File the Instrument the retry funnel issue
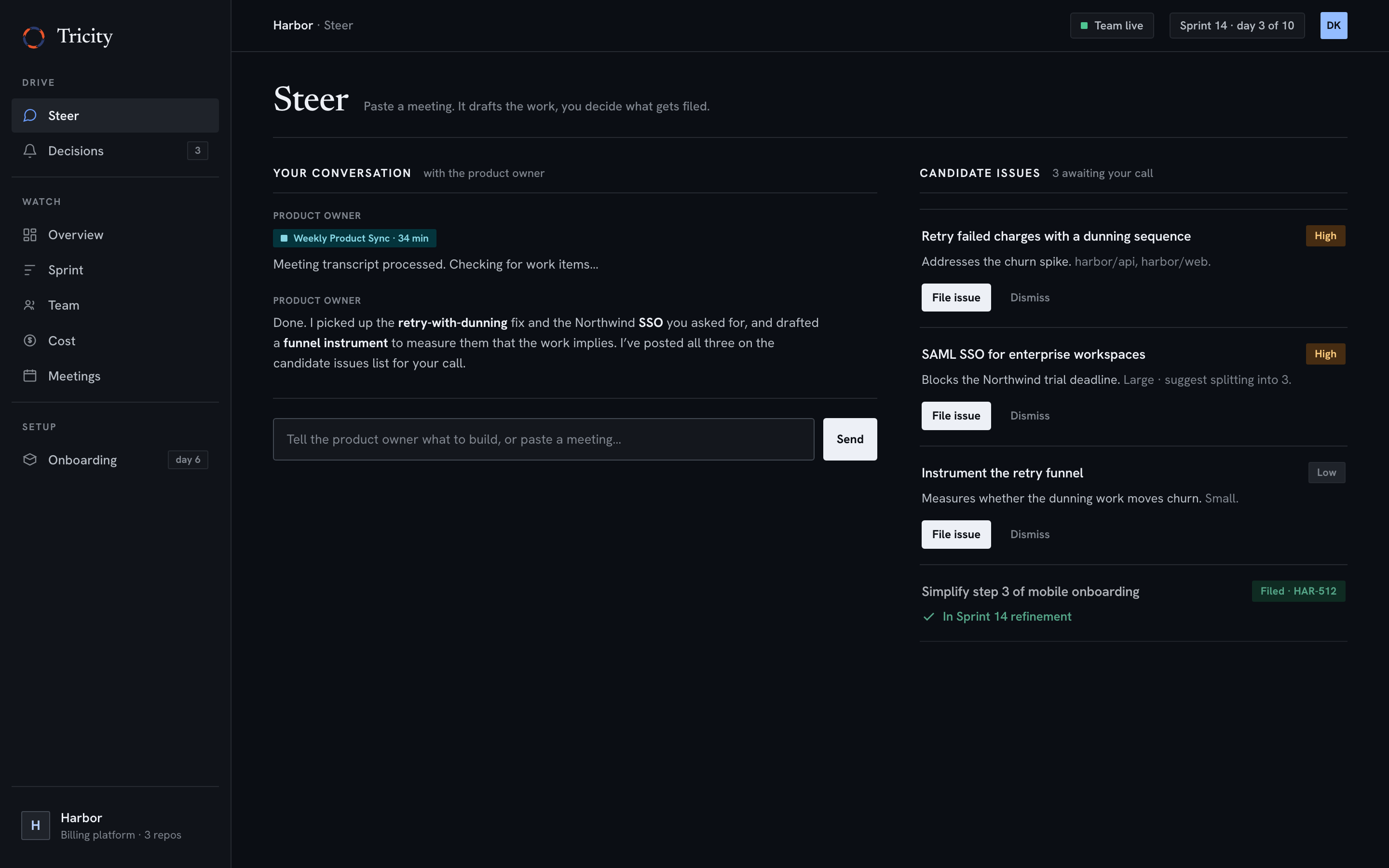 click(x=955, y=534)
